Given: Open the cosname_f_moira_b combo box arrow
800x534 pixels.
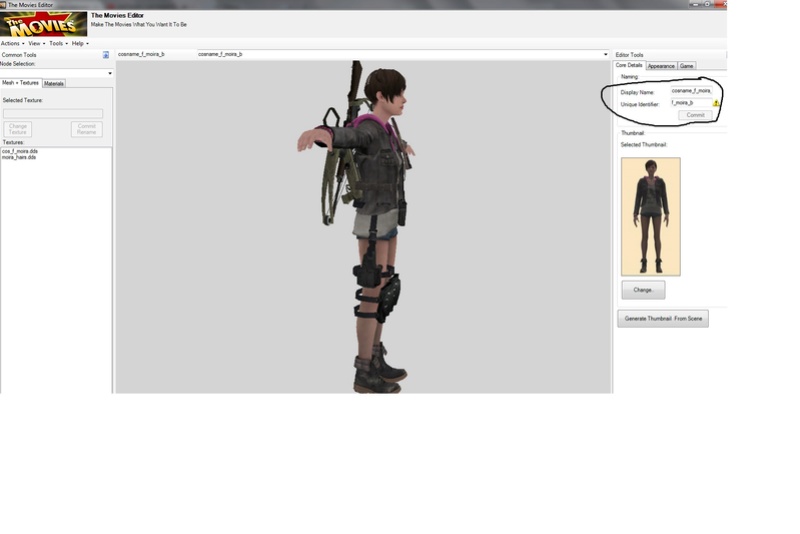Looking at the screenshot, I should click(x=606, y=55).
